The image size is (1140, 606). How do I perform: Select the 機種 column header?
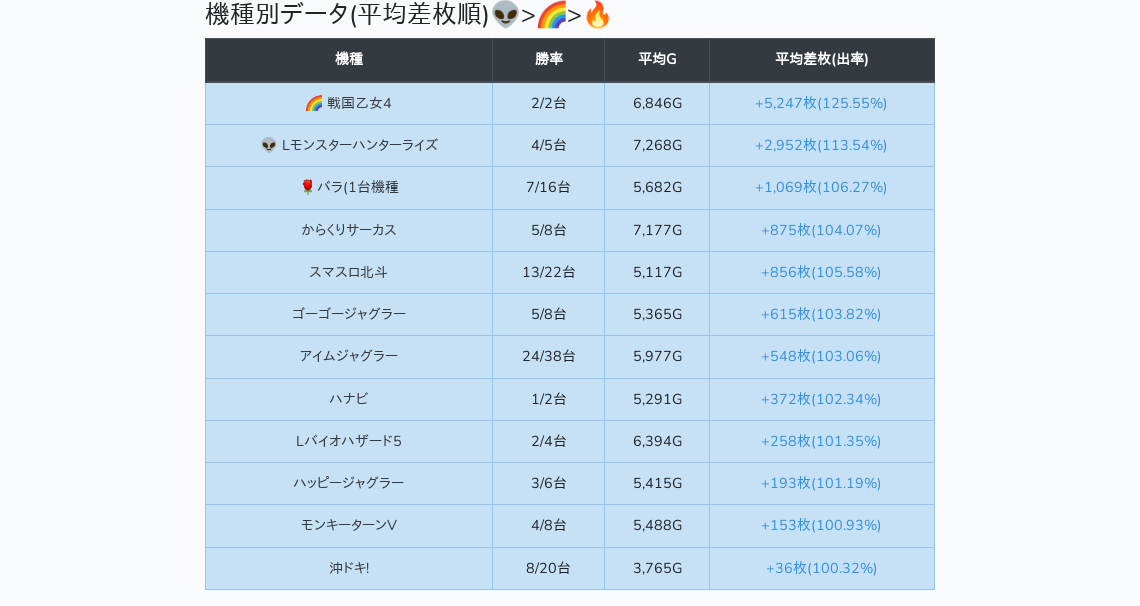pos(349,59)
